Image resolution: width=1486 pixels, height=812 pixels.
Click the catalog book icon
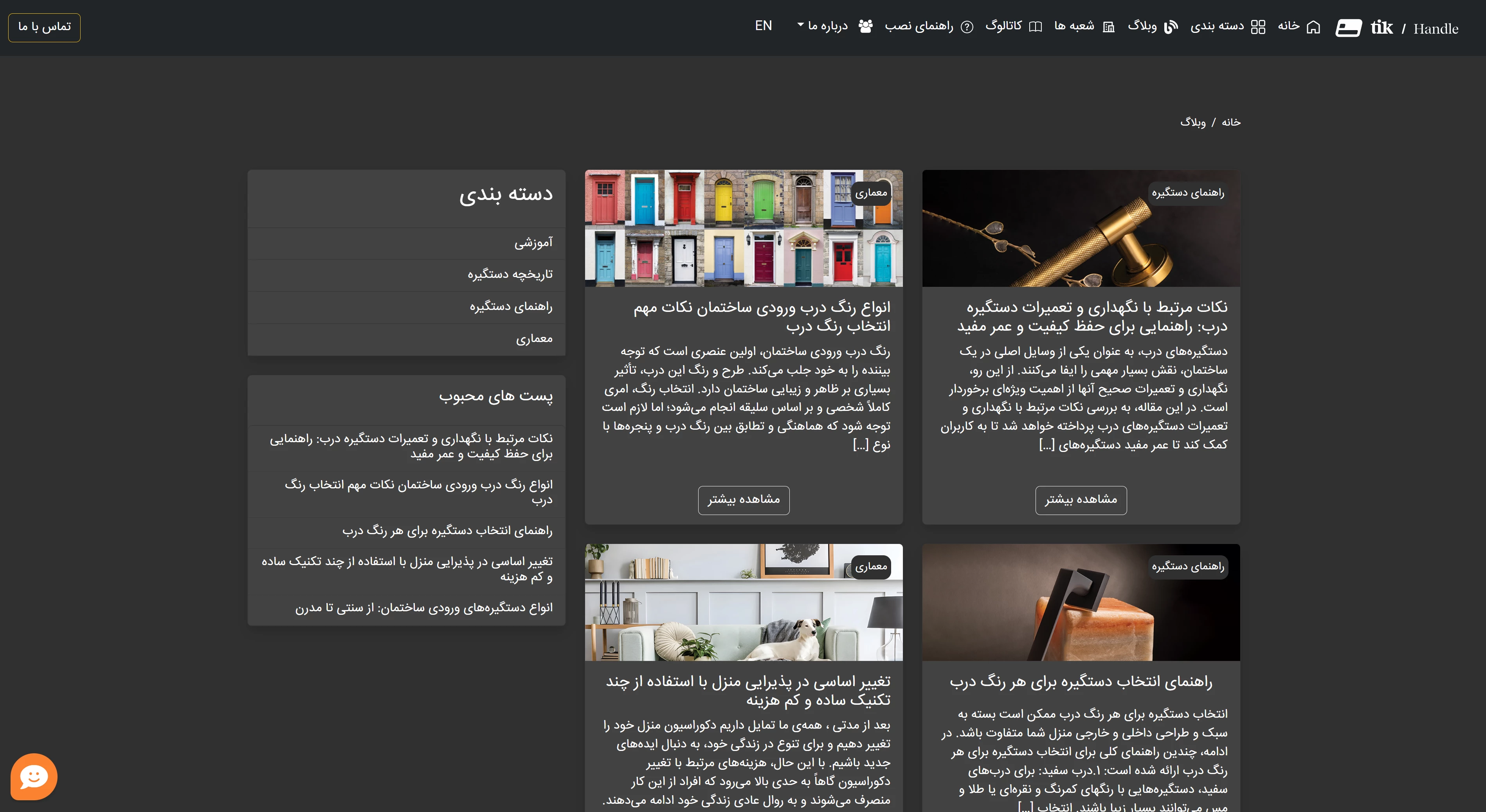coord(1036,27)
